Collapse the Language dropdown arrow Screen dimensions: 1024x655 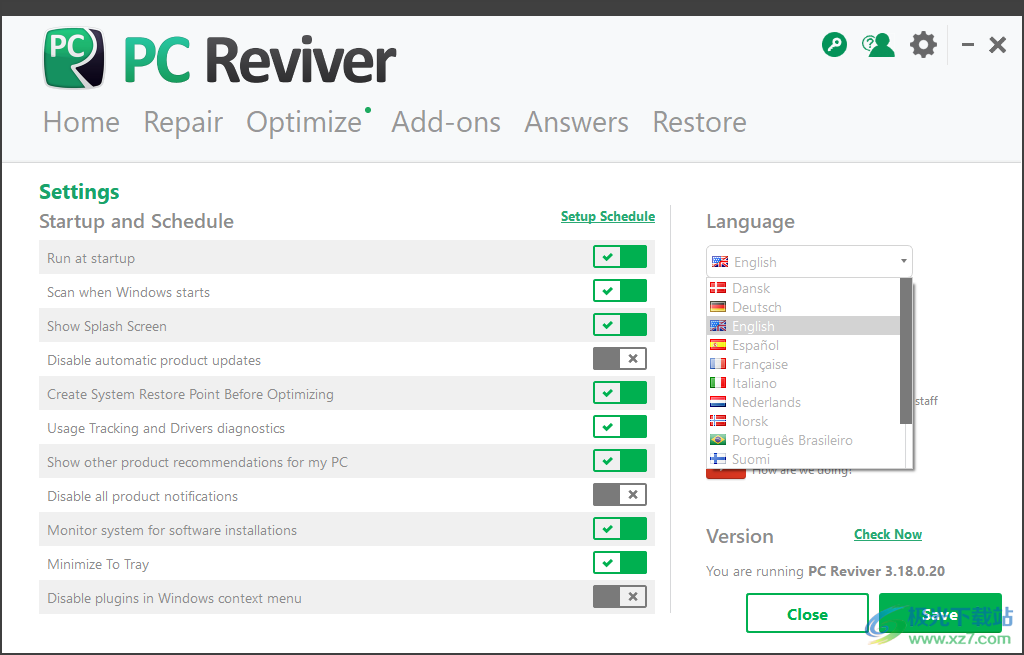point(903,261)
